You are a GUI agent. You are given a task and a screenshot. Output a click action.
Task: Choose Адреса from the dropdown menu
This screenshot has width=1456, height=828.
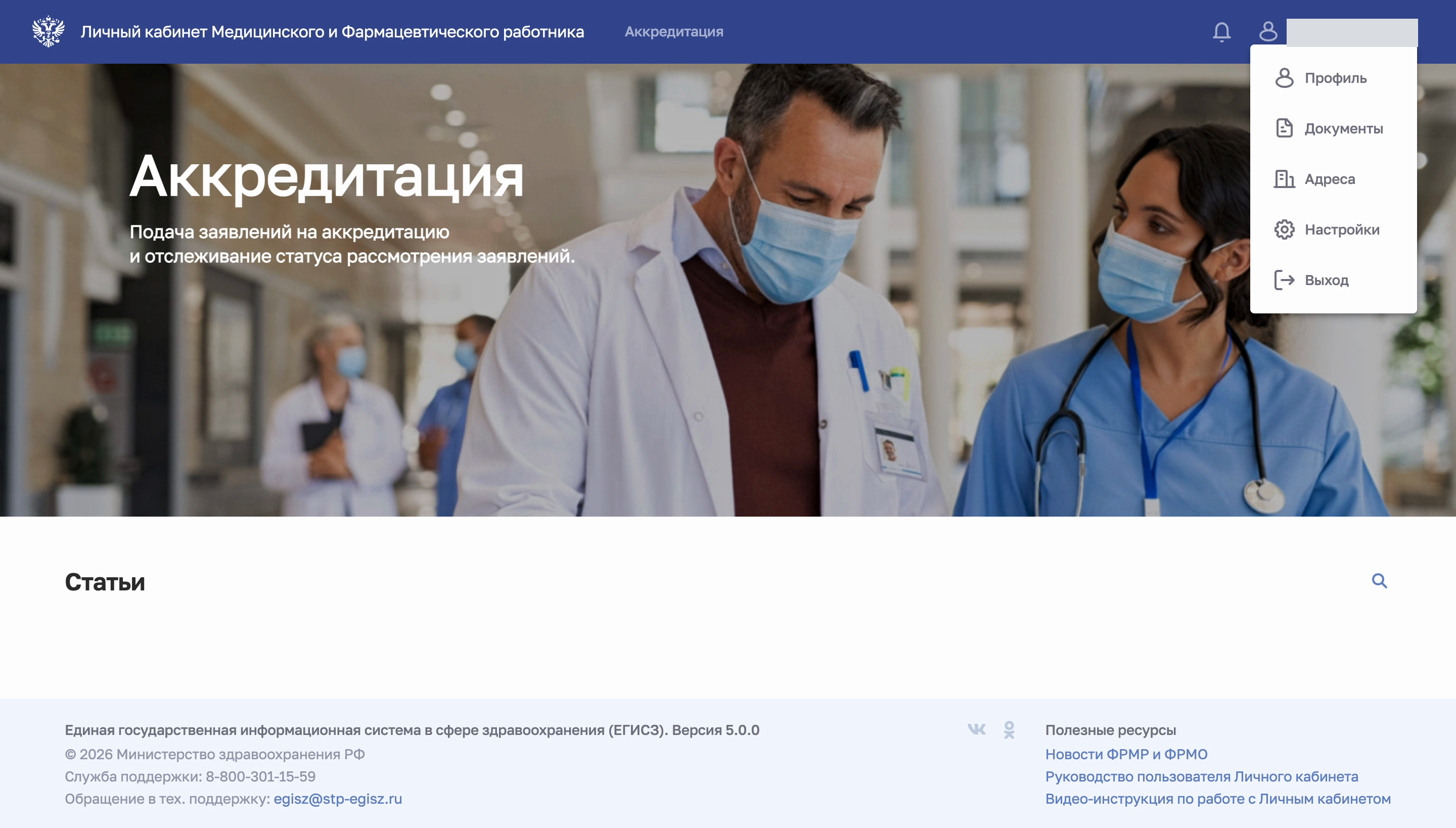[1333, 179]
